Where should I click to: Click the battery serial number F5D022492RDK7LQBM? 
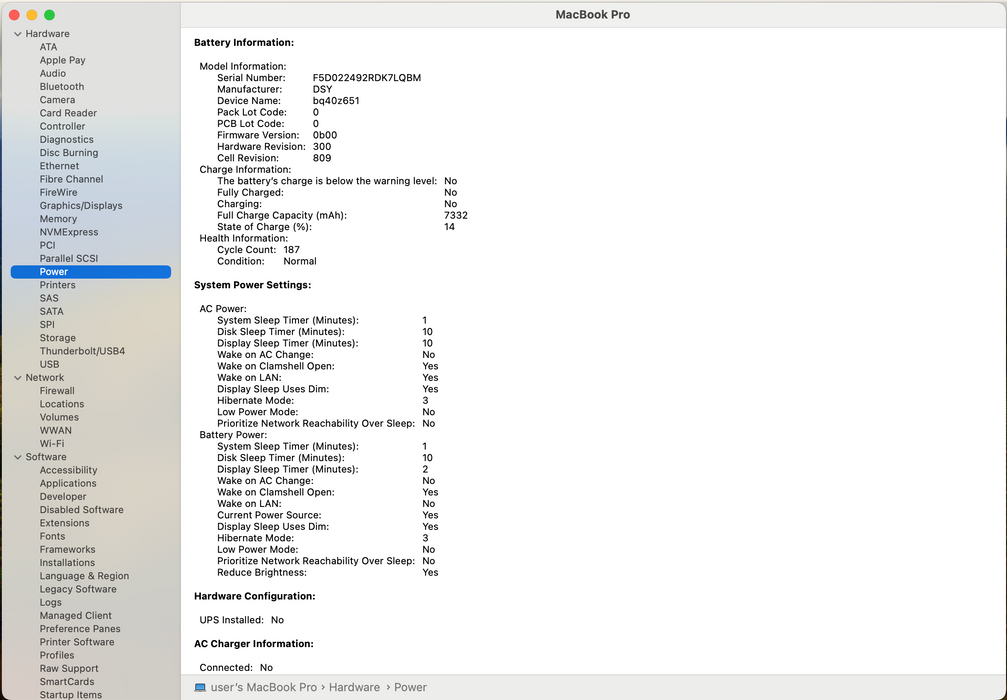(x=367, y=78)
